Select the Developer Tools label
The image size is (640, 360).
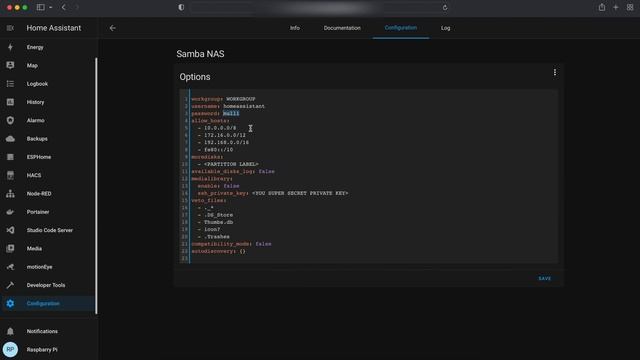[x=46, y=285]
